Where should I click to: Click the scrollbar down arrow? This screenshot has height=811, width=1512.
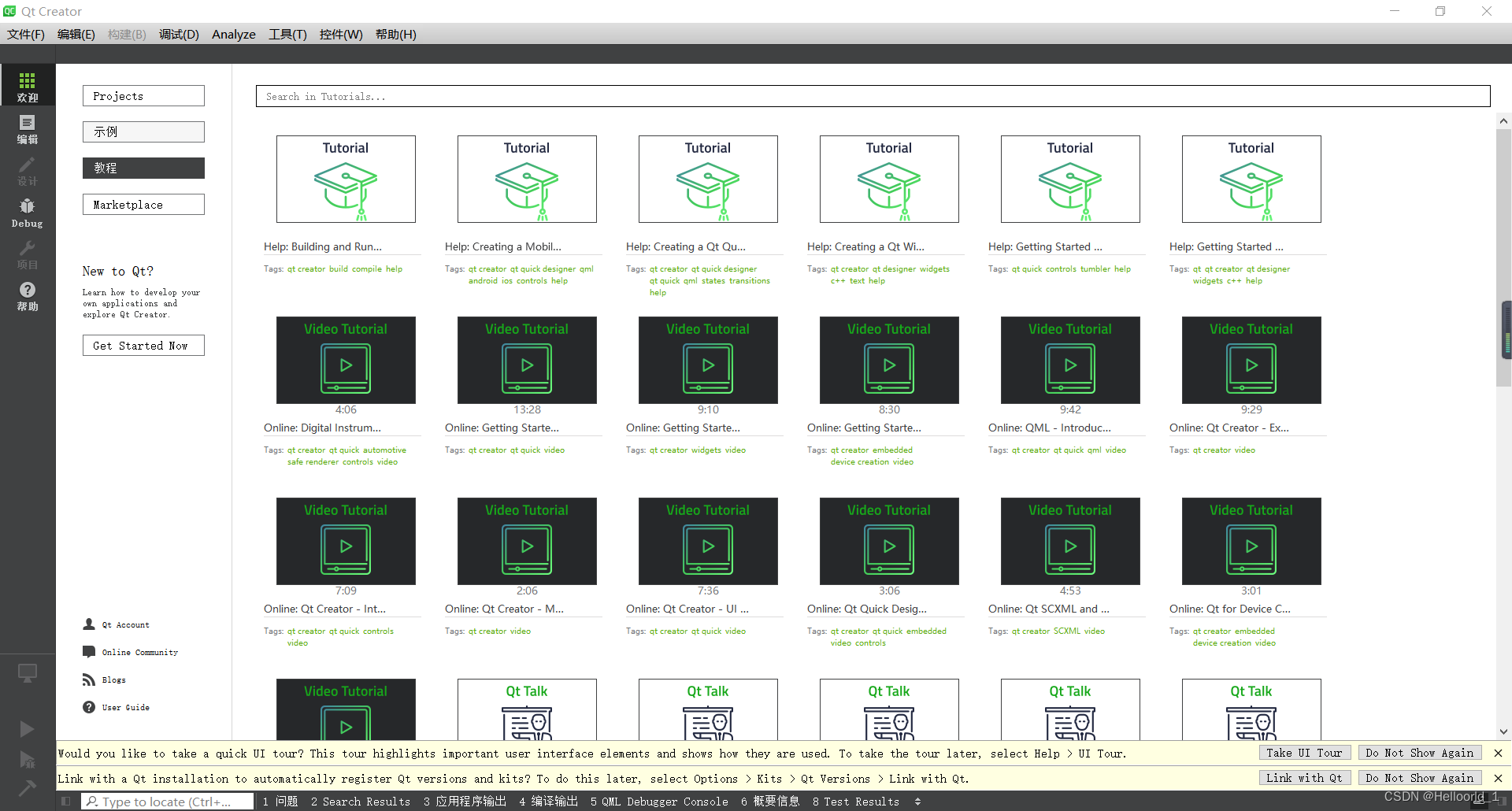[1503, 731]
